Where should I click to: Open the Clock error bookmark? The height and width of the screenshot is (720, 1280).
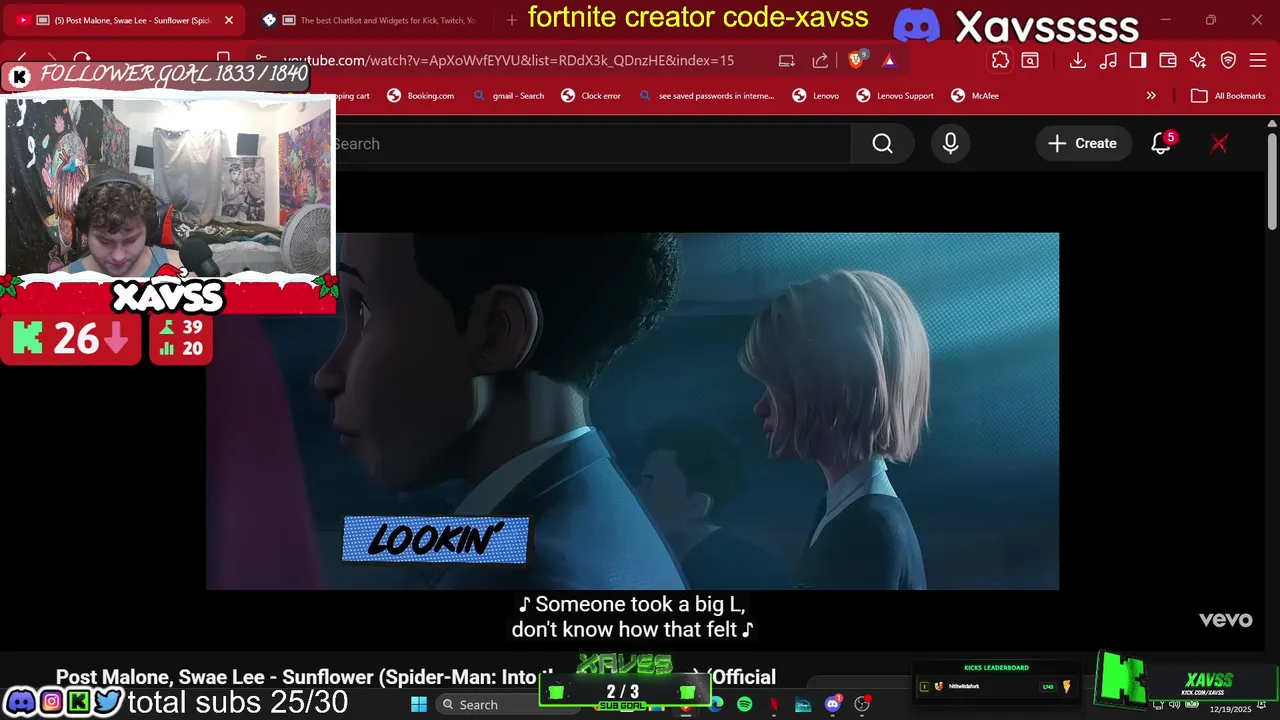click(x=591, y=96)
